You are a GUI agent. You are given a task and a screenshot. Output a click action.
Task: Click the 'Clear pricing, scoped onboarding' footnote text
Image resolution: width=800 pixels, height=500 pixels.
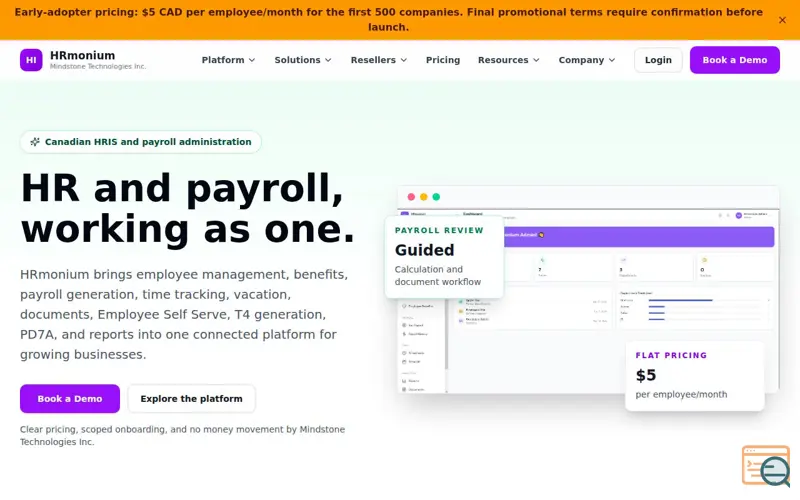click(x=183, y=436)
